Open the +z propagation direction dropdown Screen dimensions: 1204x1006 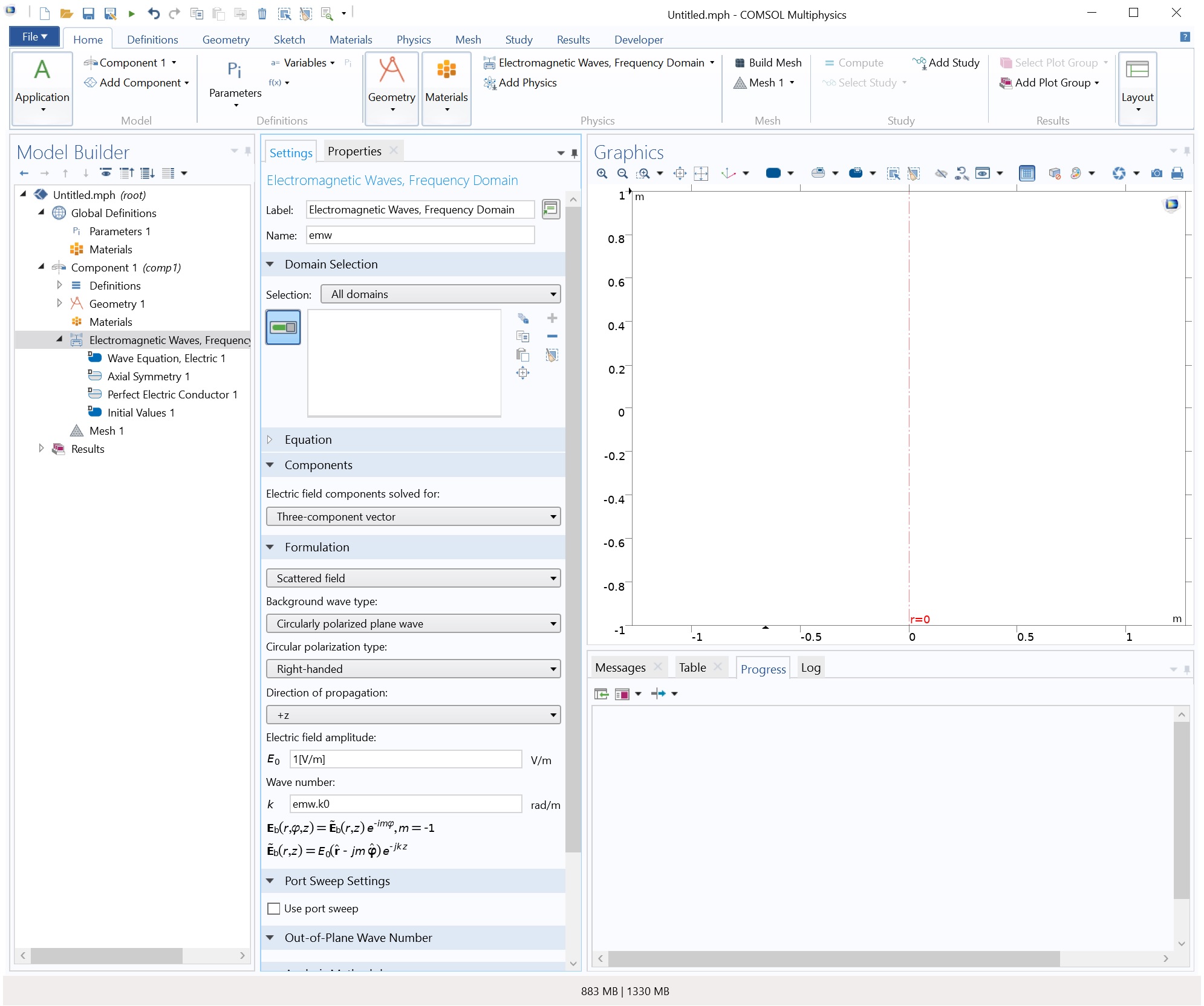[x=413, y=715]
